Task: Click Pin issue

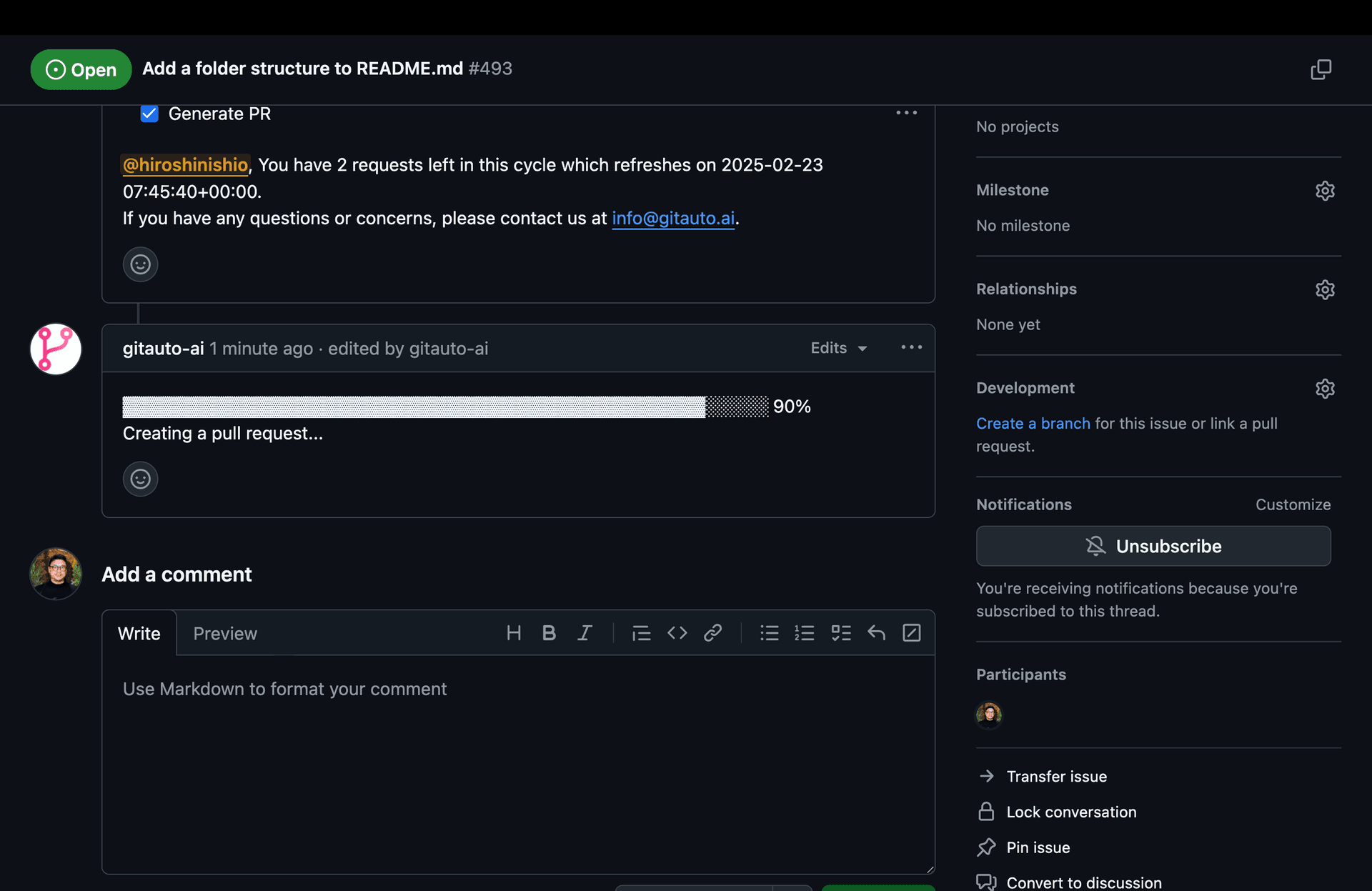Action: [x=1038, y=847]
